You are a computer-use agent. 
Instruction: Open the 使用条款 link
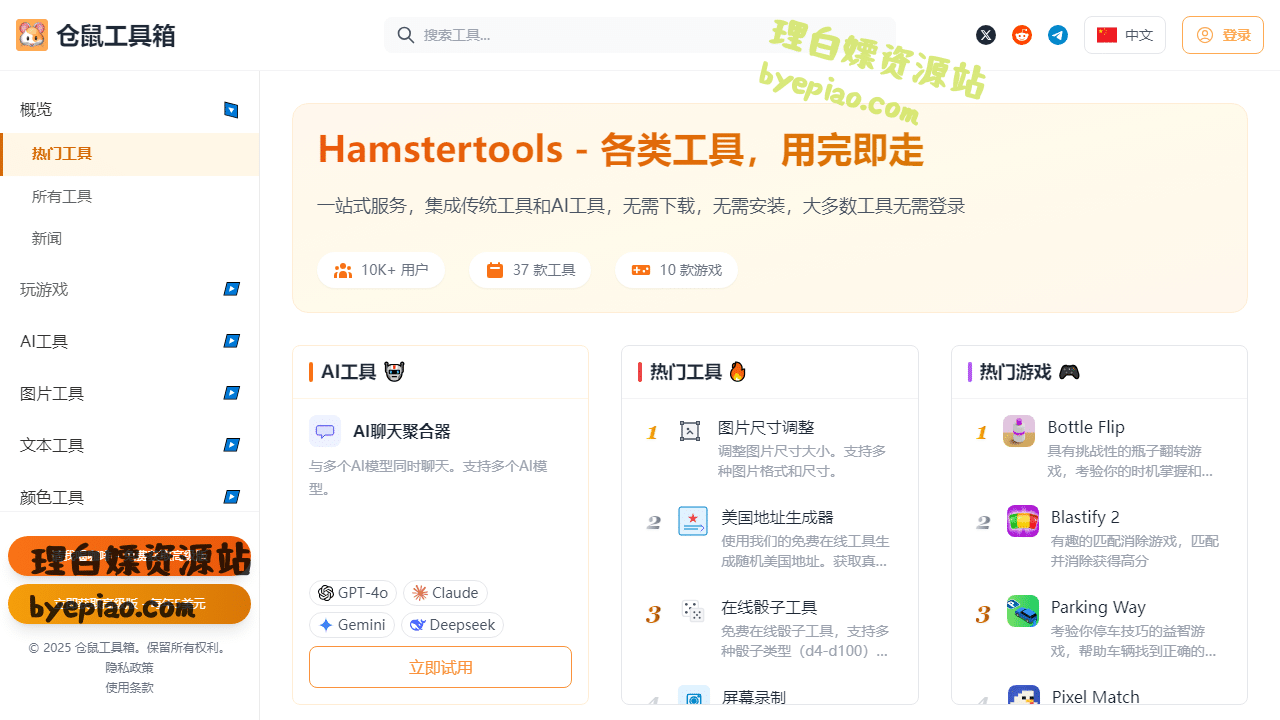130,688
